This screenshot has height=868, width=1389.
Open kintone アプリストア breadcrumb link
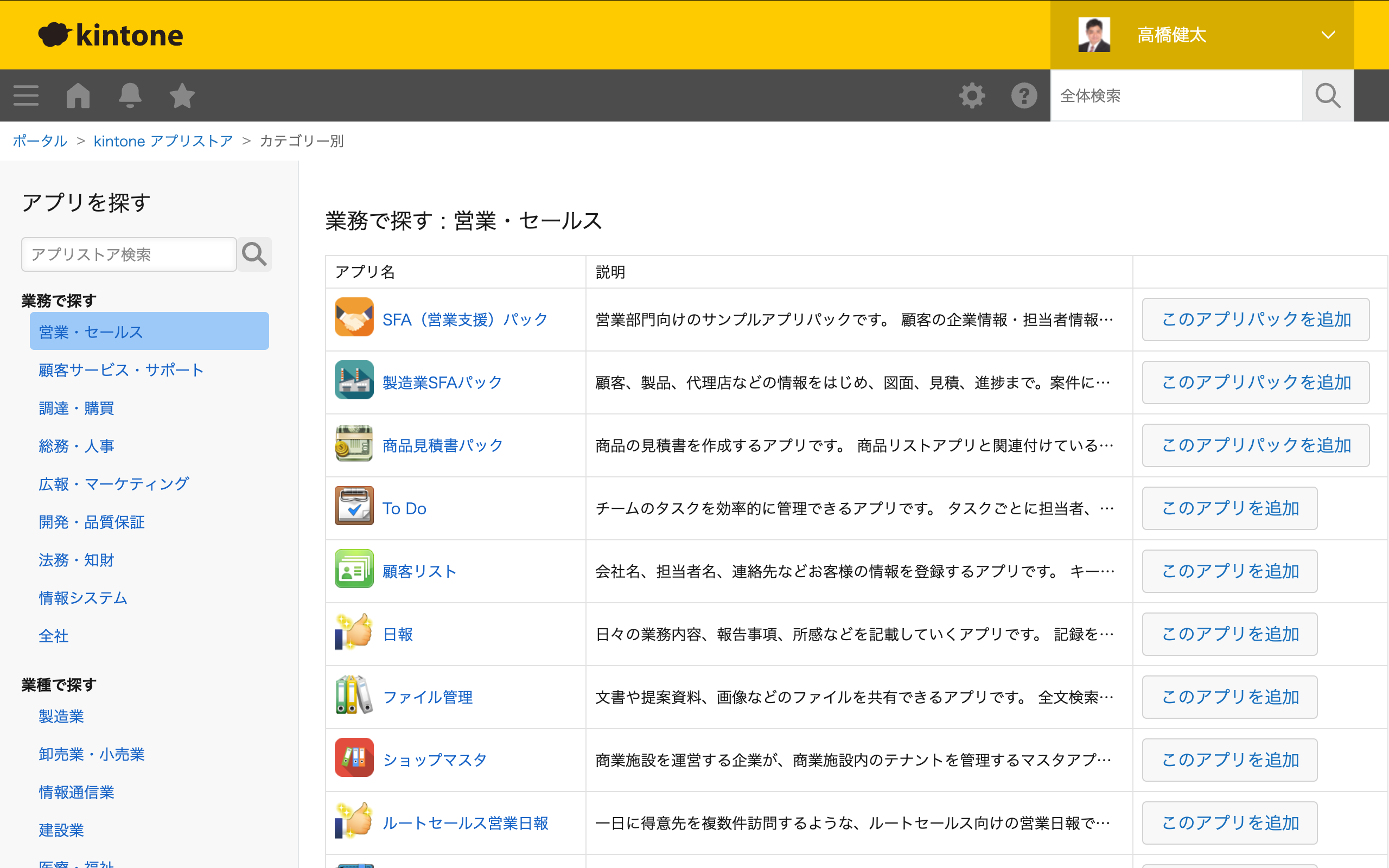coord(163,141)
